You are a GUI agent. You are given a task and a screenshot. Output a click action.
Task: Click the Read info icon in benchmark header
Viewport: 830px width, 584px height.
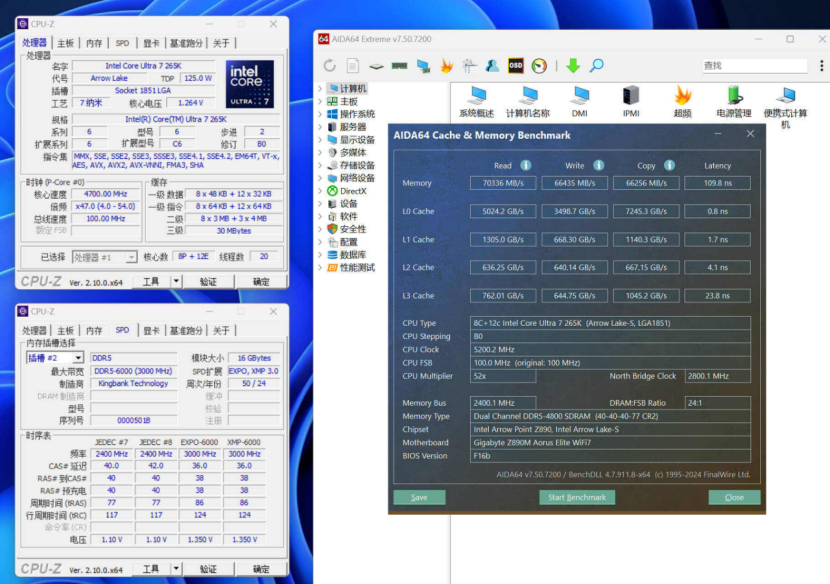point(526,165)
